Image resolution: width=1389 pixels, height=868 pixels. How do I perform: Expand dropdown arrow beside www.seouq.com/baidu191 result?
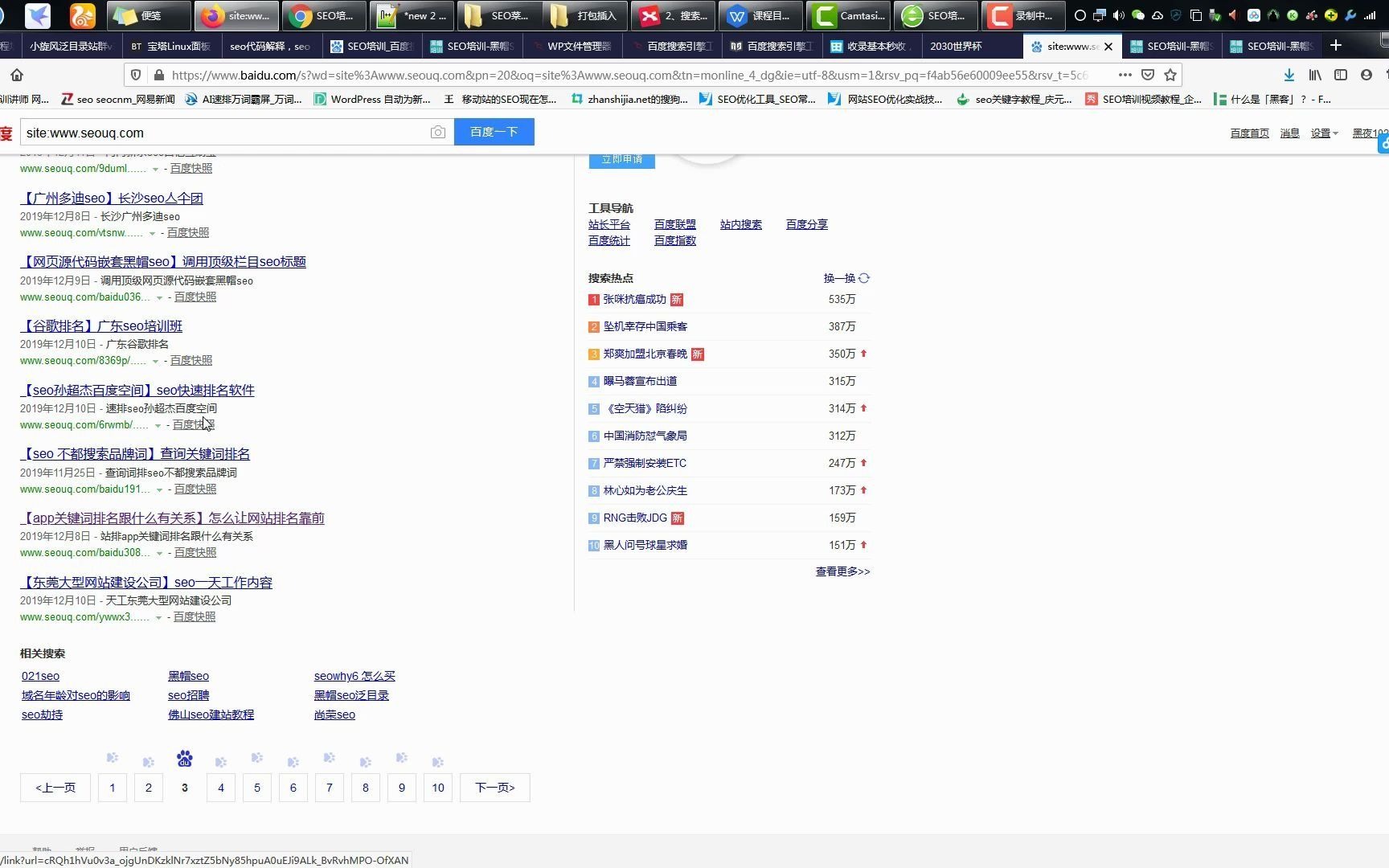pyautogui.click(x=159, y=489)
